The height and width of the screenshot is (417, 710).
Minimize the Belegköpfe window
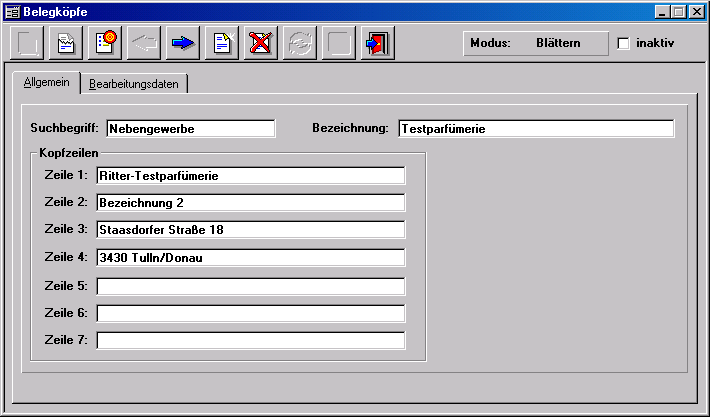pos(662,12)
